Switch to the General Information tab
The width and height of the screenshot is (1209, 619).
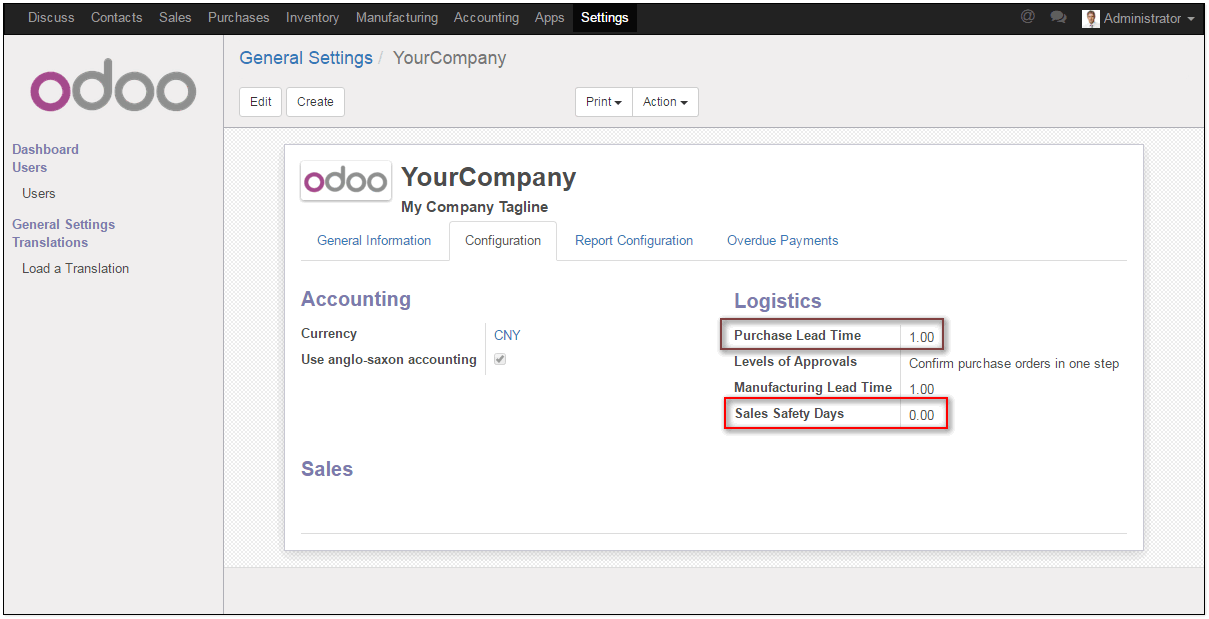click(x=374, y=241)
